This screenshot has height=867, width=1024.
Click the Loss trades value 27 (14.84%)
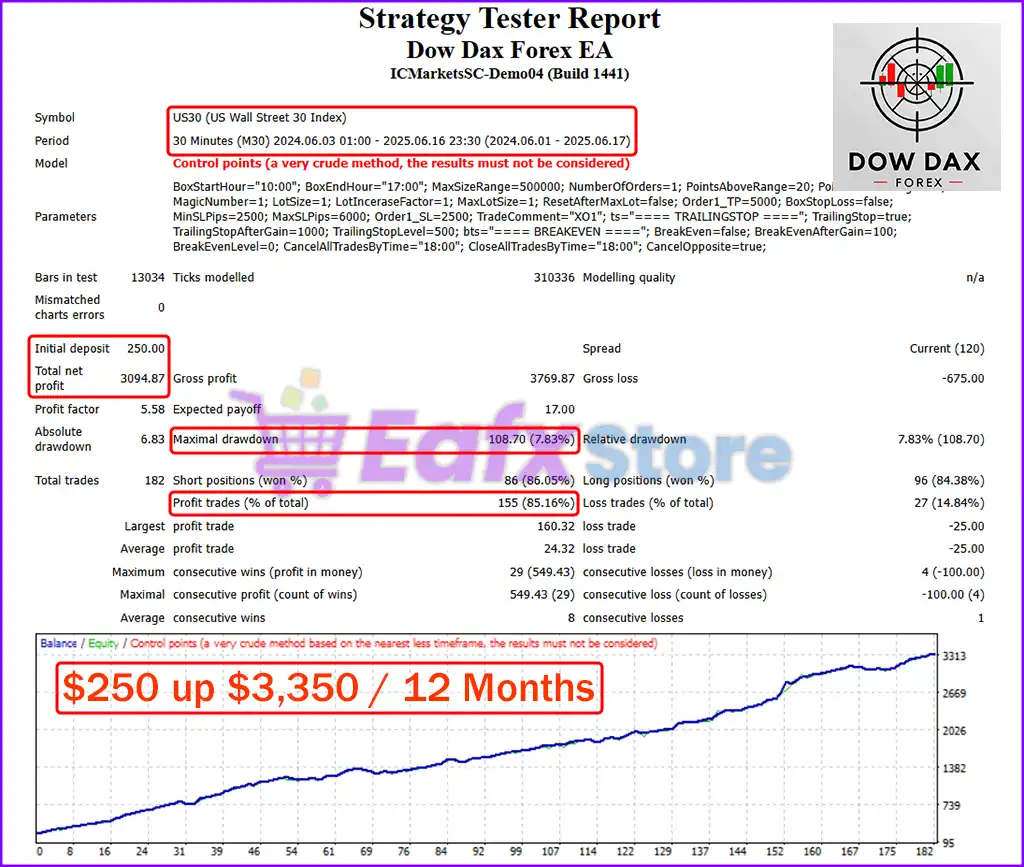(950, 503)
